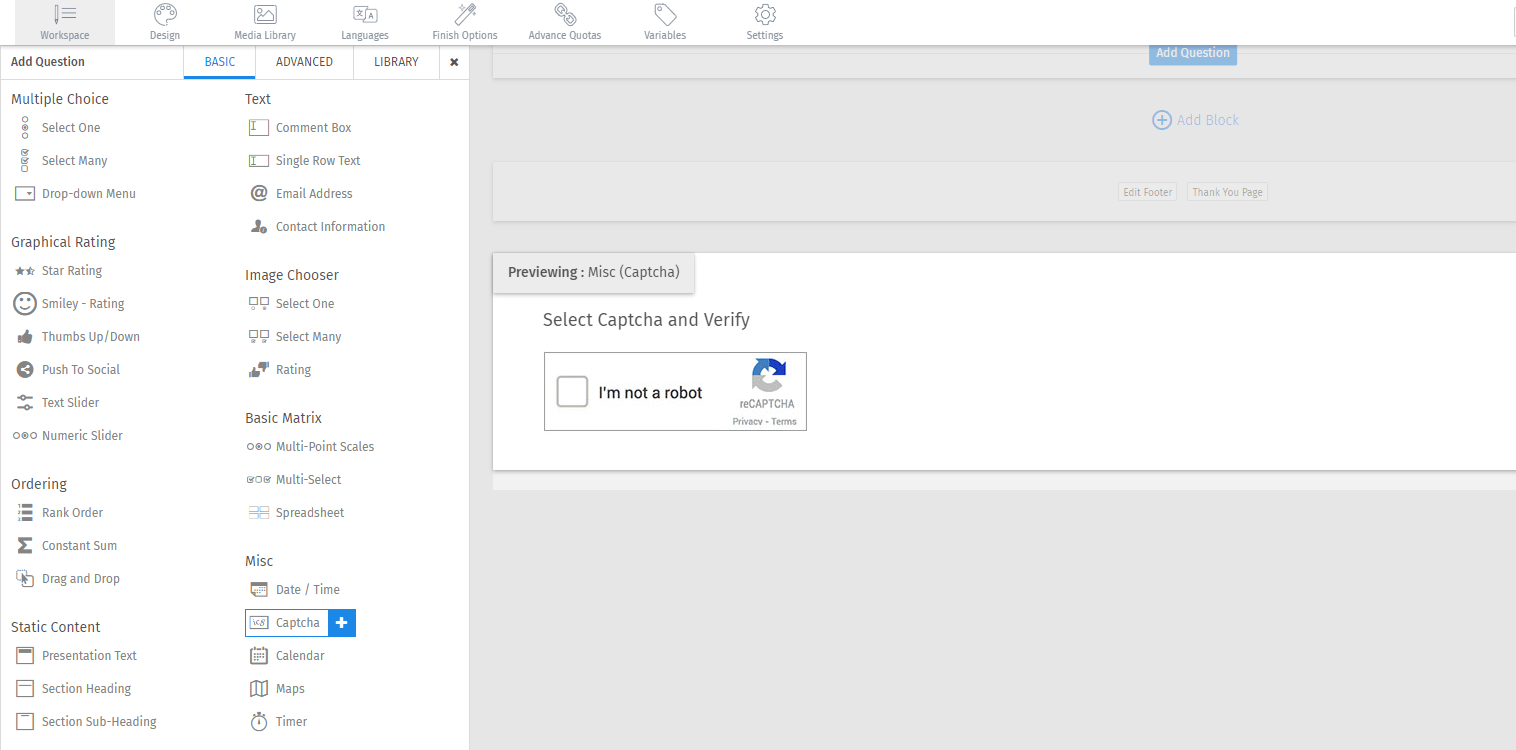Add a Calendar question
This screenshot has width=1516, height=750.
pos(287,656)
